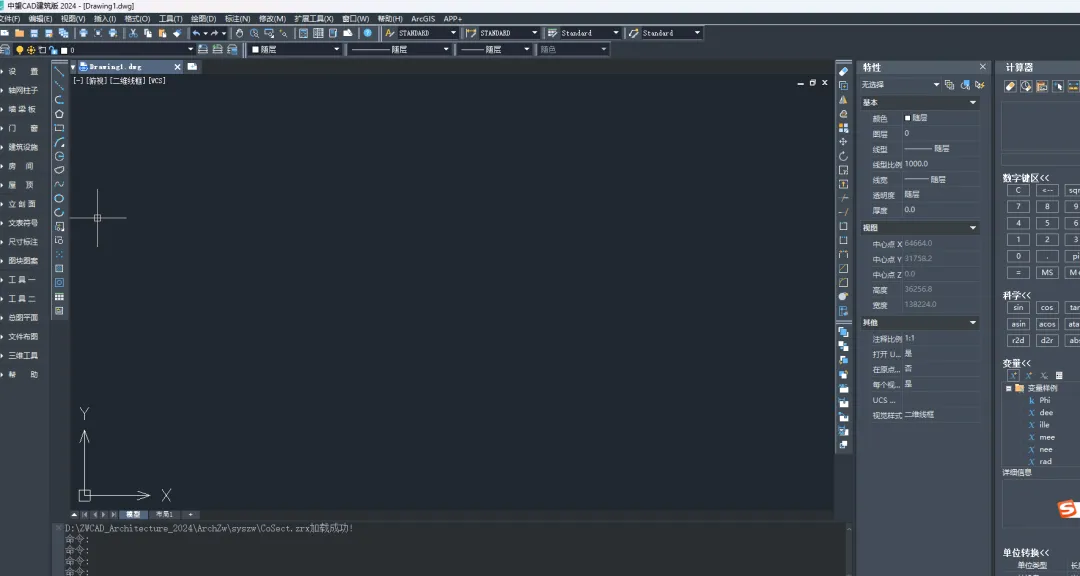Expand the 门窗 sidebar menu
1080x576 pixels.
[x=22, y=128]
